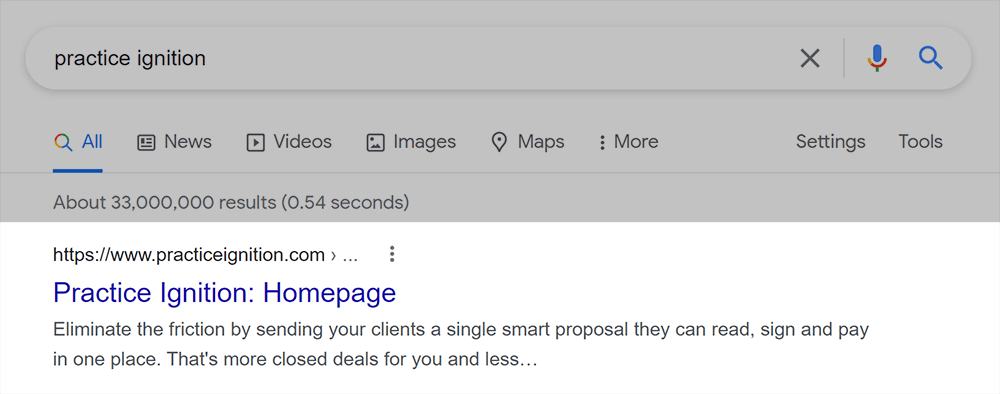This screenshot has width=1000, height=394.
Task: Start voice search with the microphone icon
Action: 877,58
